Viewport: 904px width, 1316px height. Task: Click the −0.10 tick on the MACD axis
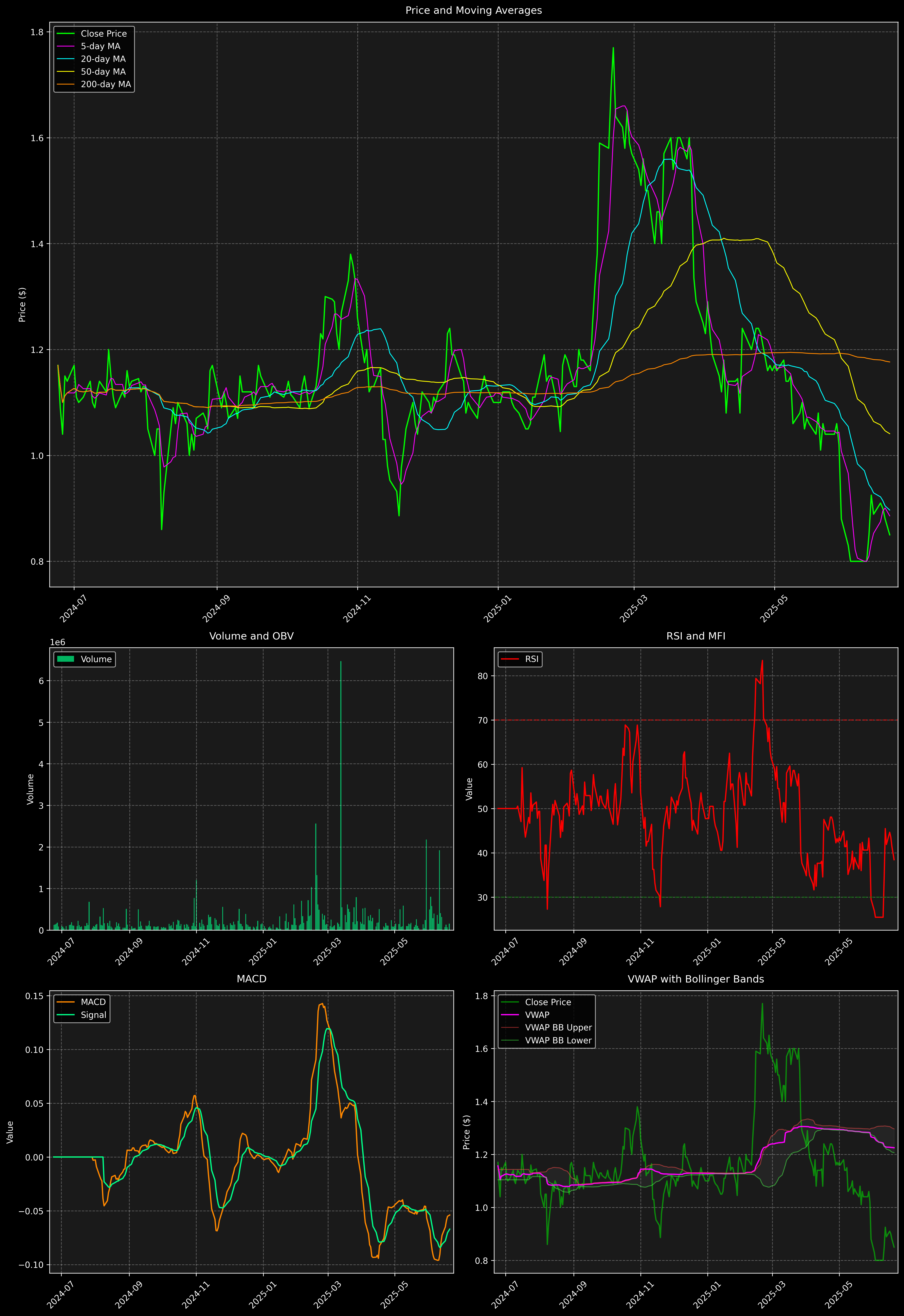click(31, 1265)
